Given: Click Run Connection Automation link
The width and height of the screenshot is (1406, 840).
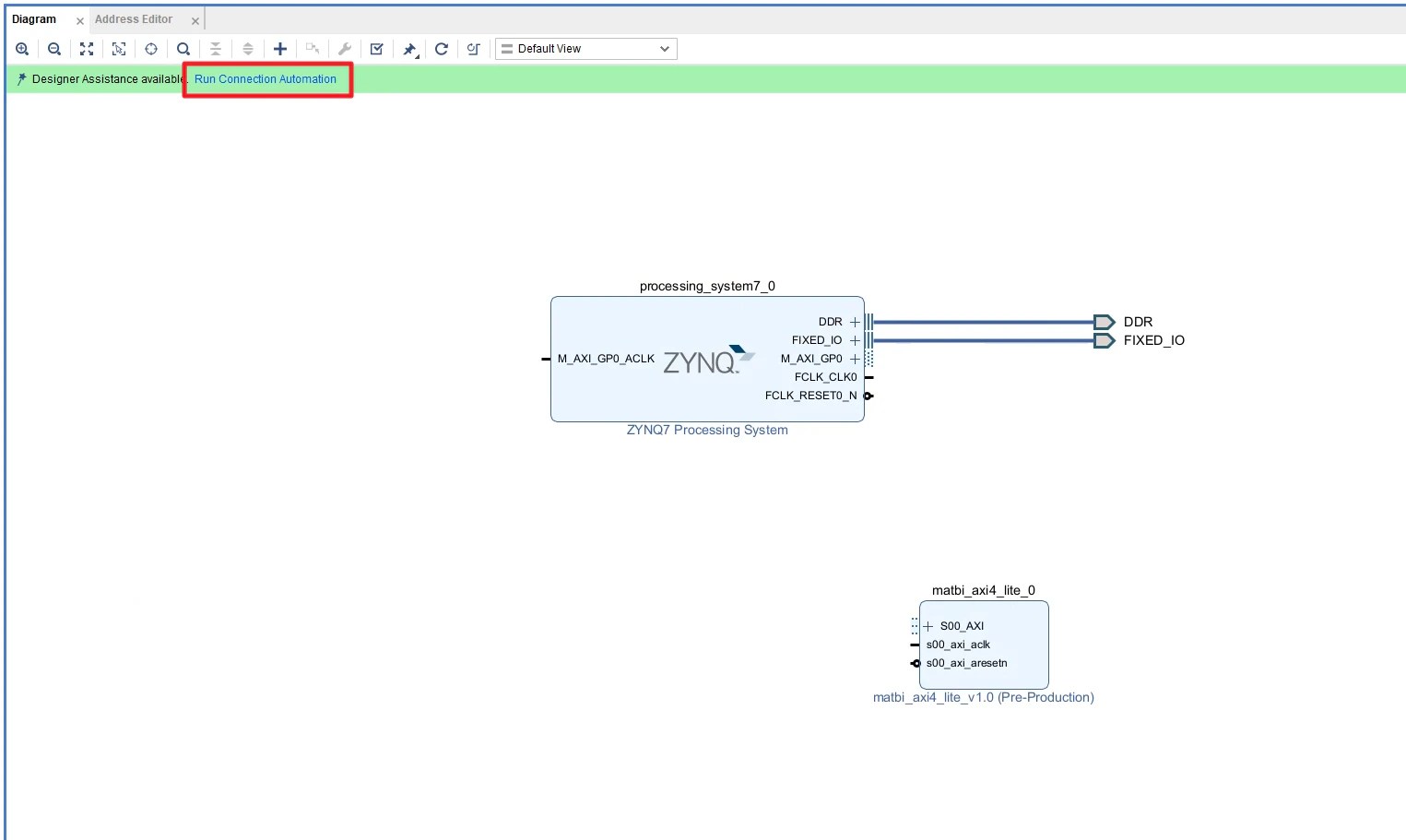Looking at the screenshot, I should (266, 79).
